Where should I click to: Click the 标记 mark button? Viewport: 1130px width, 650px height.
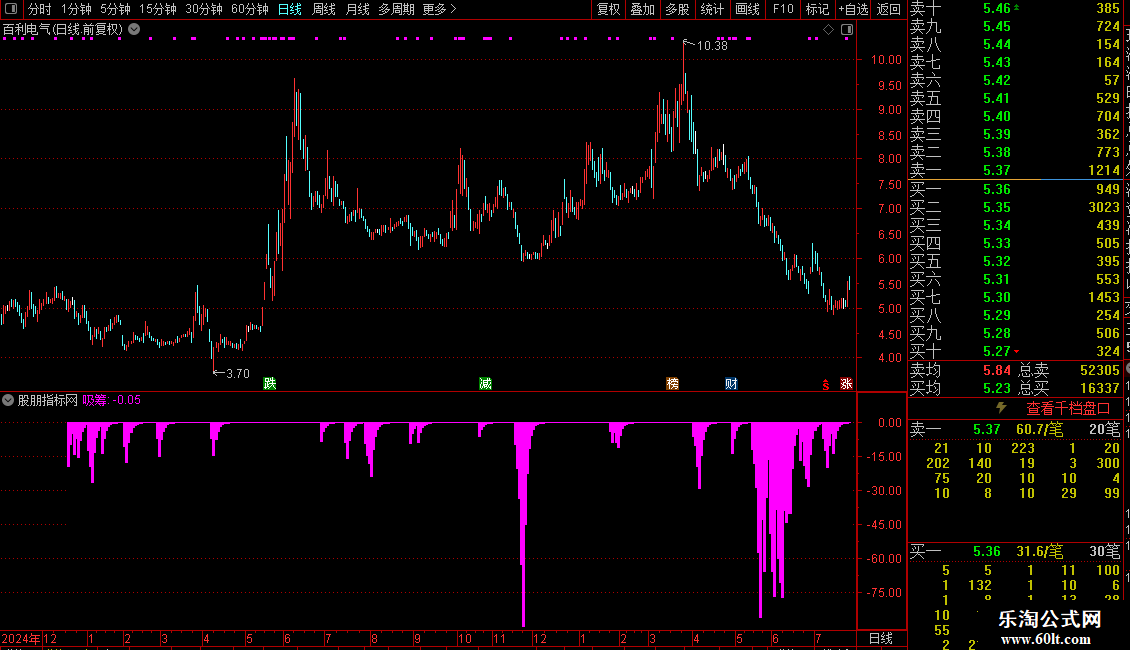[x=817, y=9]
